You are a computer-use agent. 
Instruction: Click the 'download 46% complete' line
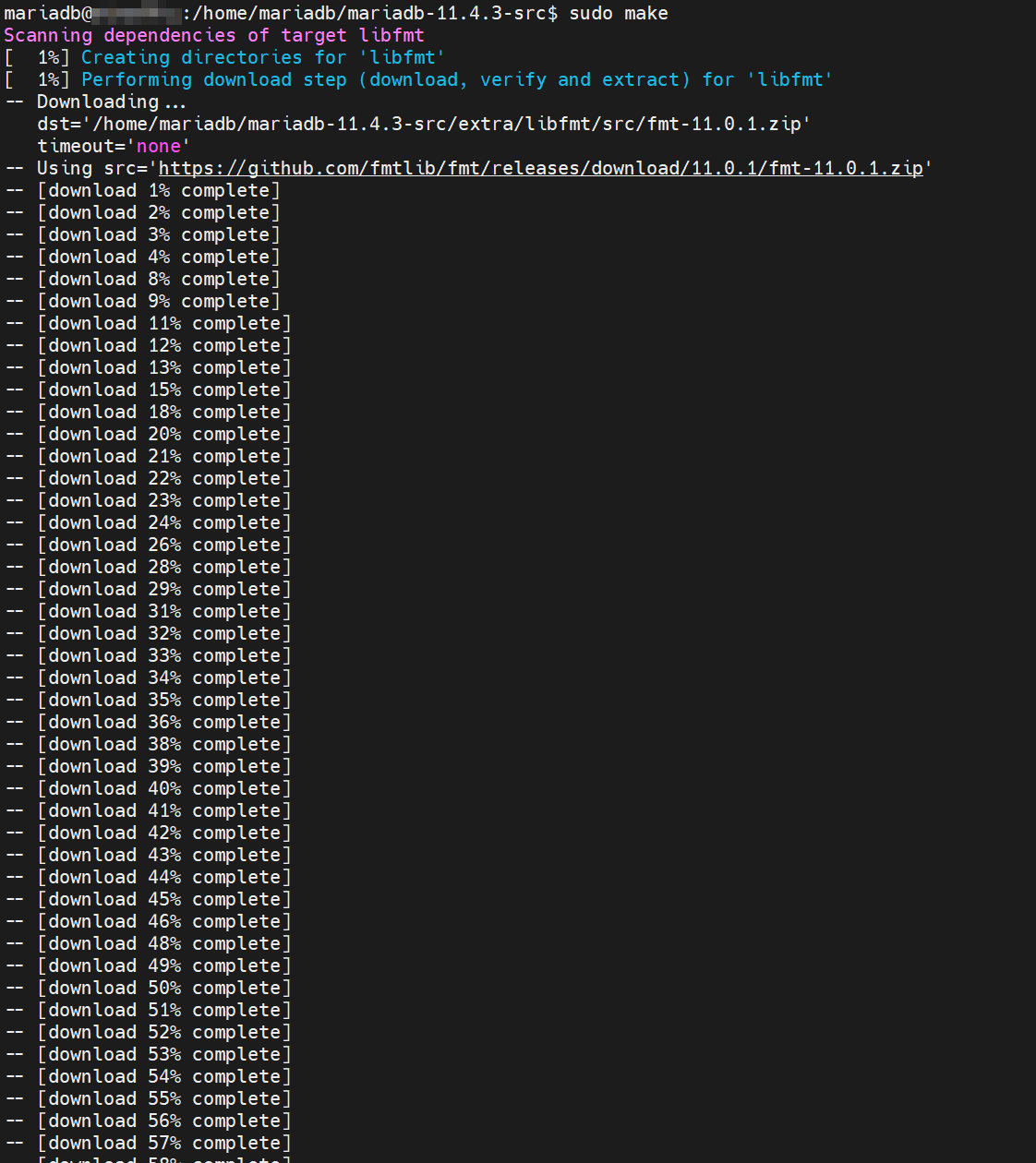click(x=149, y=922)
